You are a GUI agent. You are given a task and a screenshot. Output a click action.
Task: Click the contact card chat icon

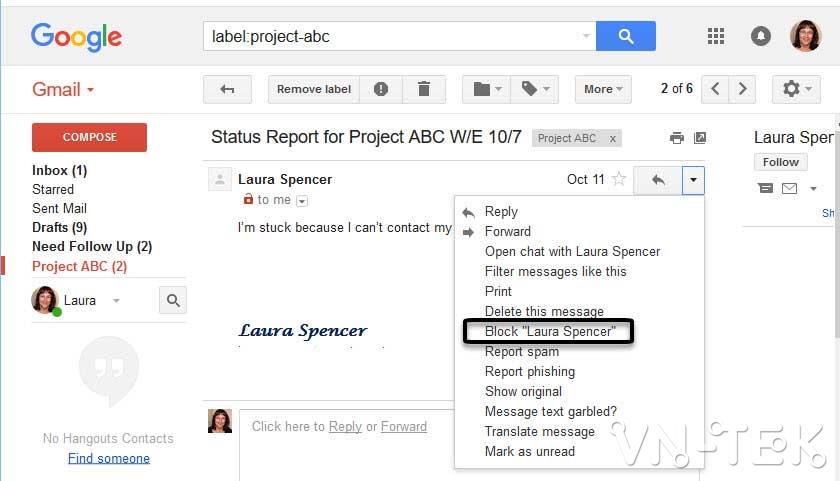766,188
